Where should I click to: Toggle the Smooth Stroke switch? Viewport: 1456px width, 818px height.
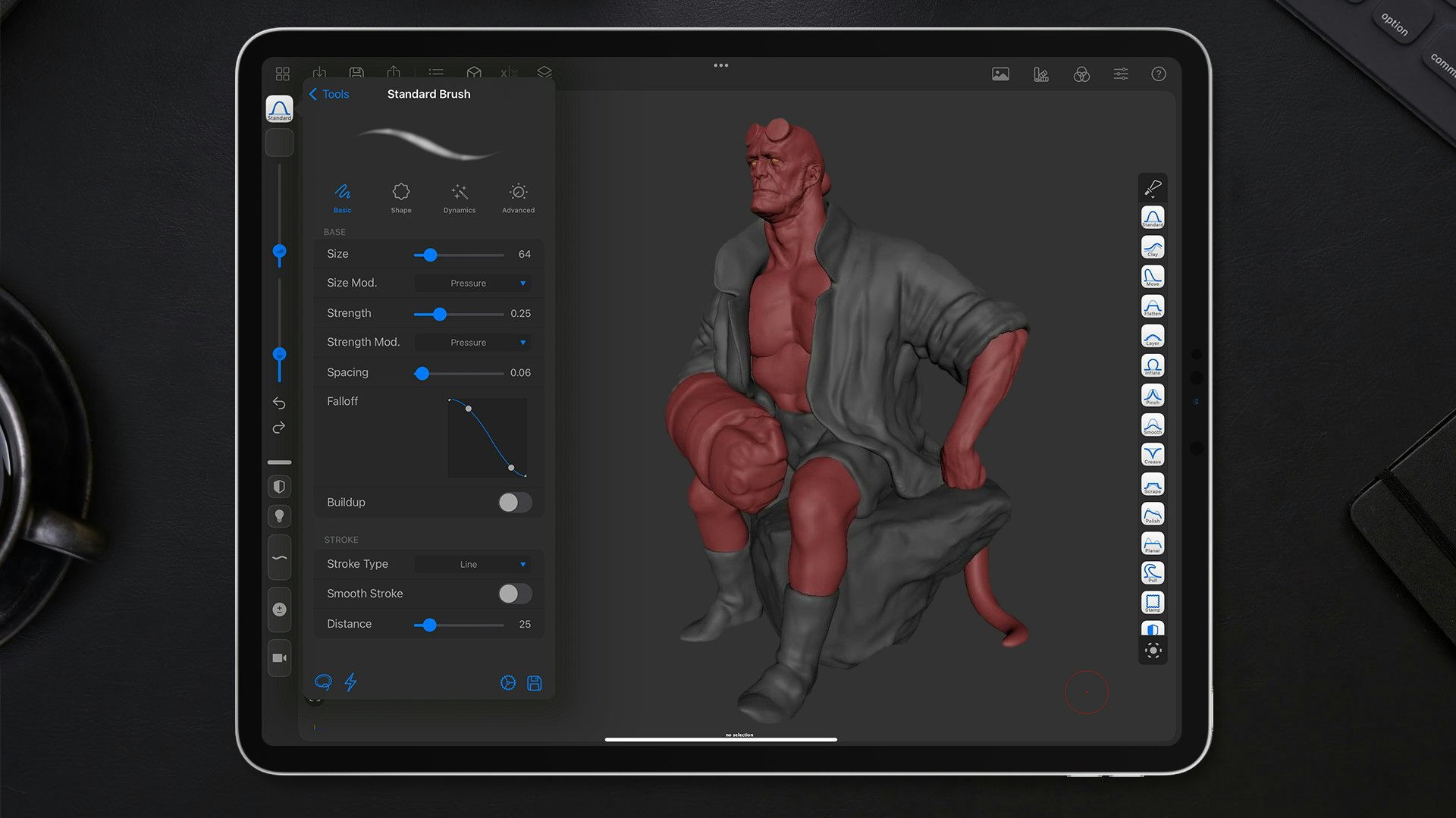point(515,594)
